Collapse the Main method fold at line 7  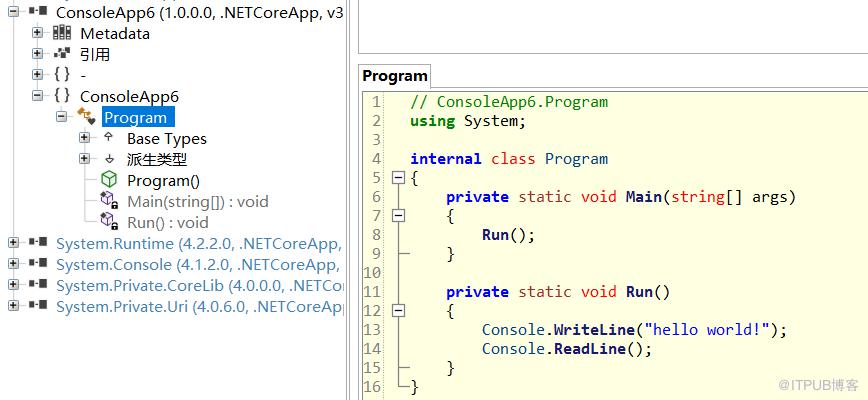(x=398, y=216)
